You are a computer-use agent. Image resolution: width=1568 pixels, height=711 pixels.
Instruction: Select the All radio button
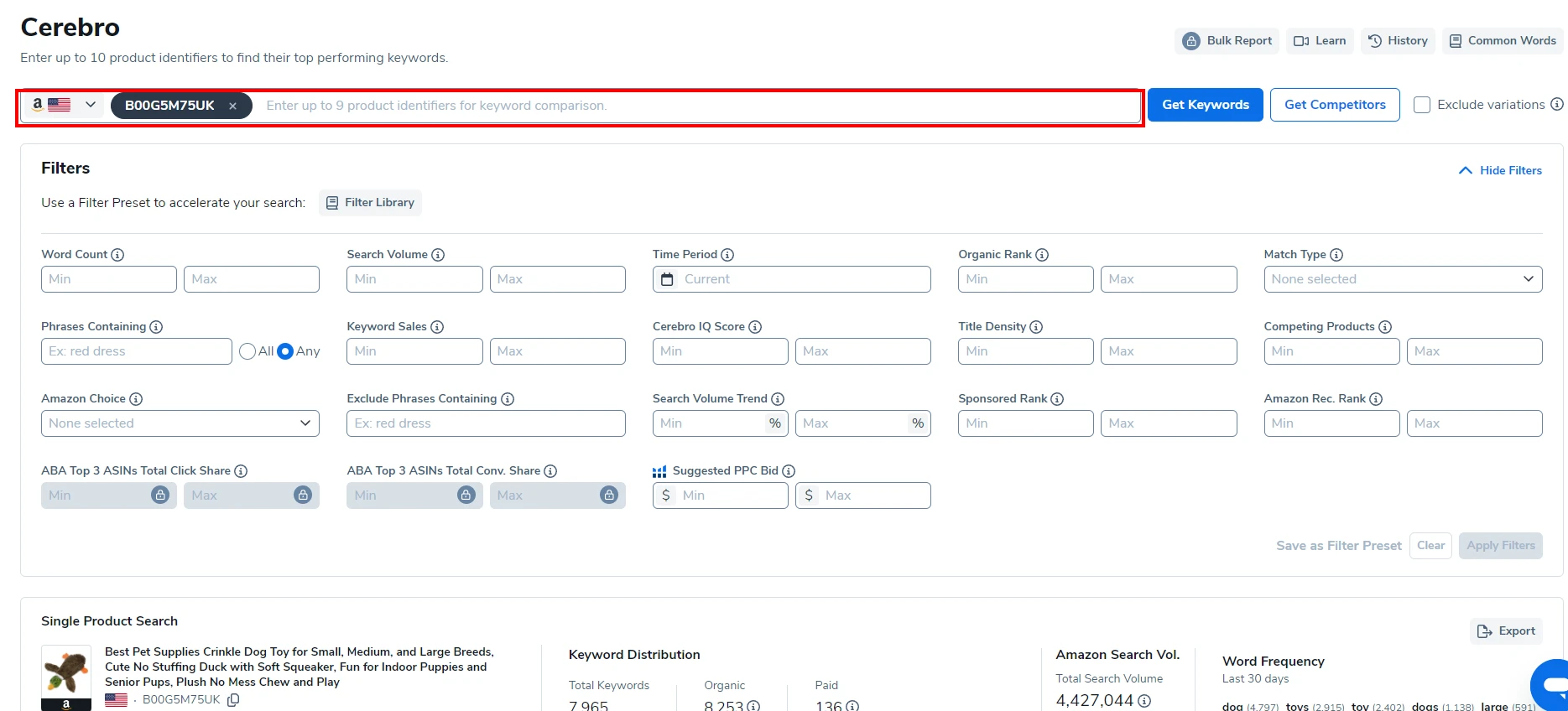247,351
